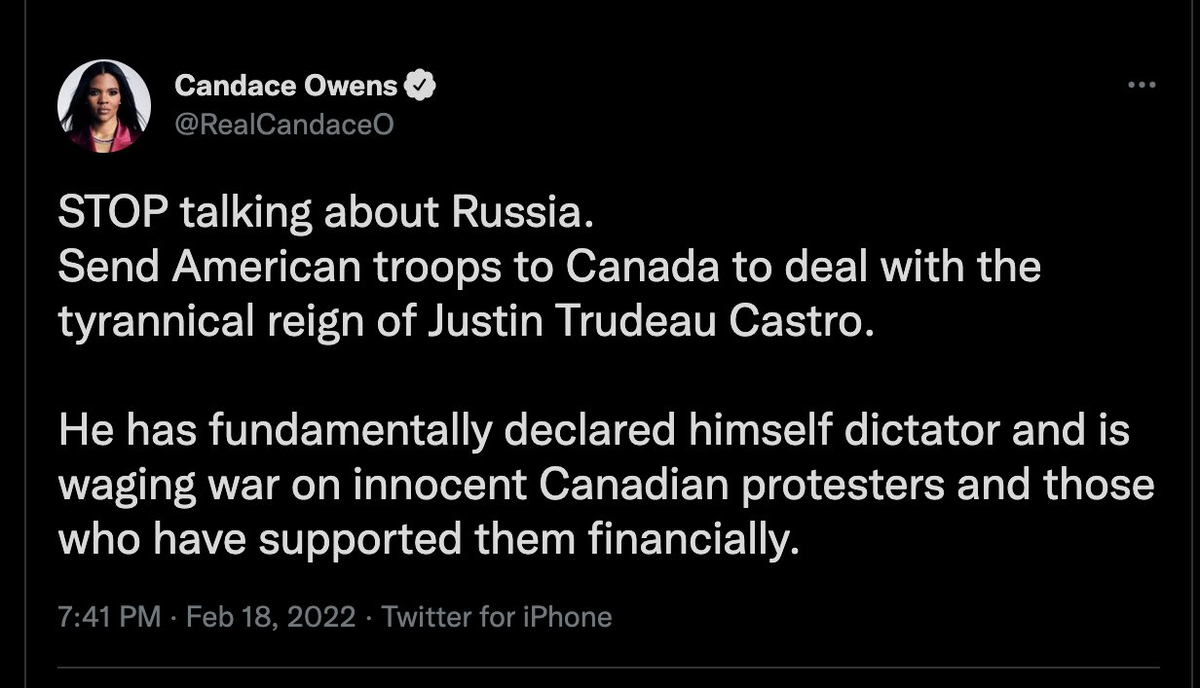Open the @RealCandaceO handle link

(x=277, y=124)
